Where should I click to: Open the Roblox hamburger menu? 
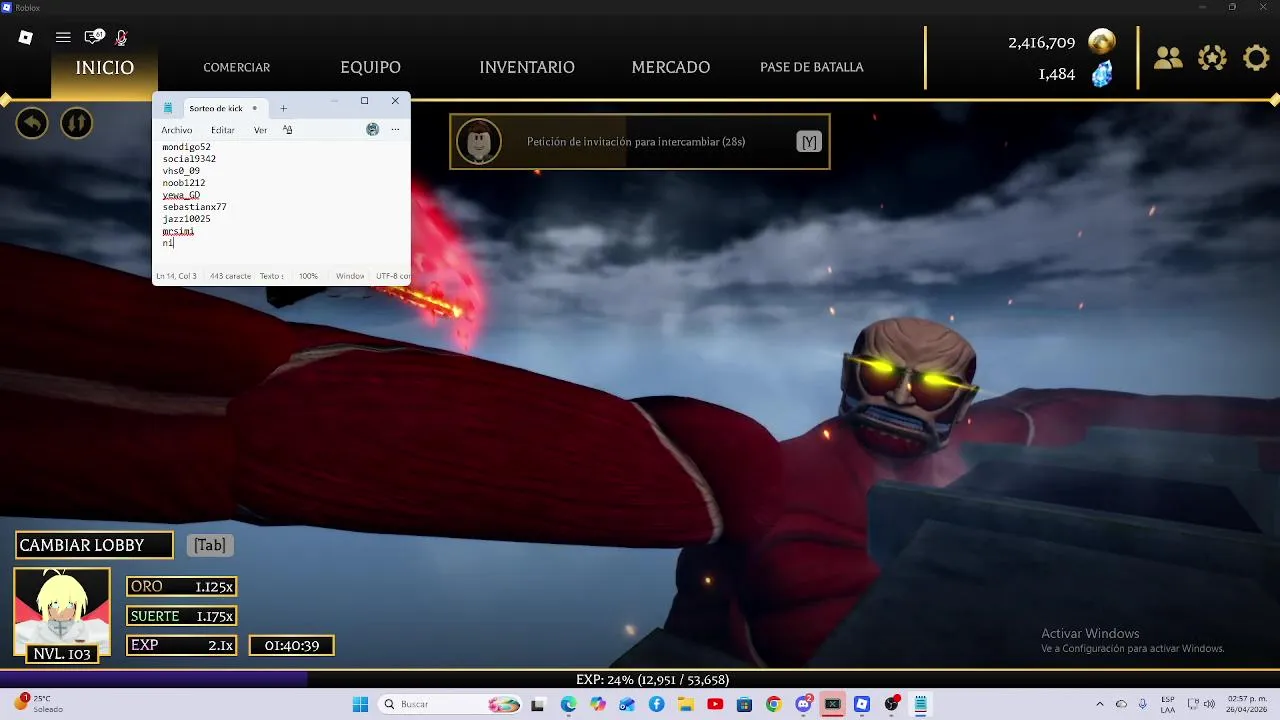pyautogui.click(x=63, y=37)
